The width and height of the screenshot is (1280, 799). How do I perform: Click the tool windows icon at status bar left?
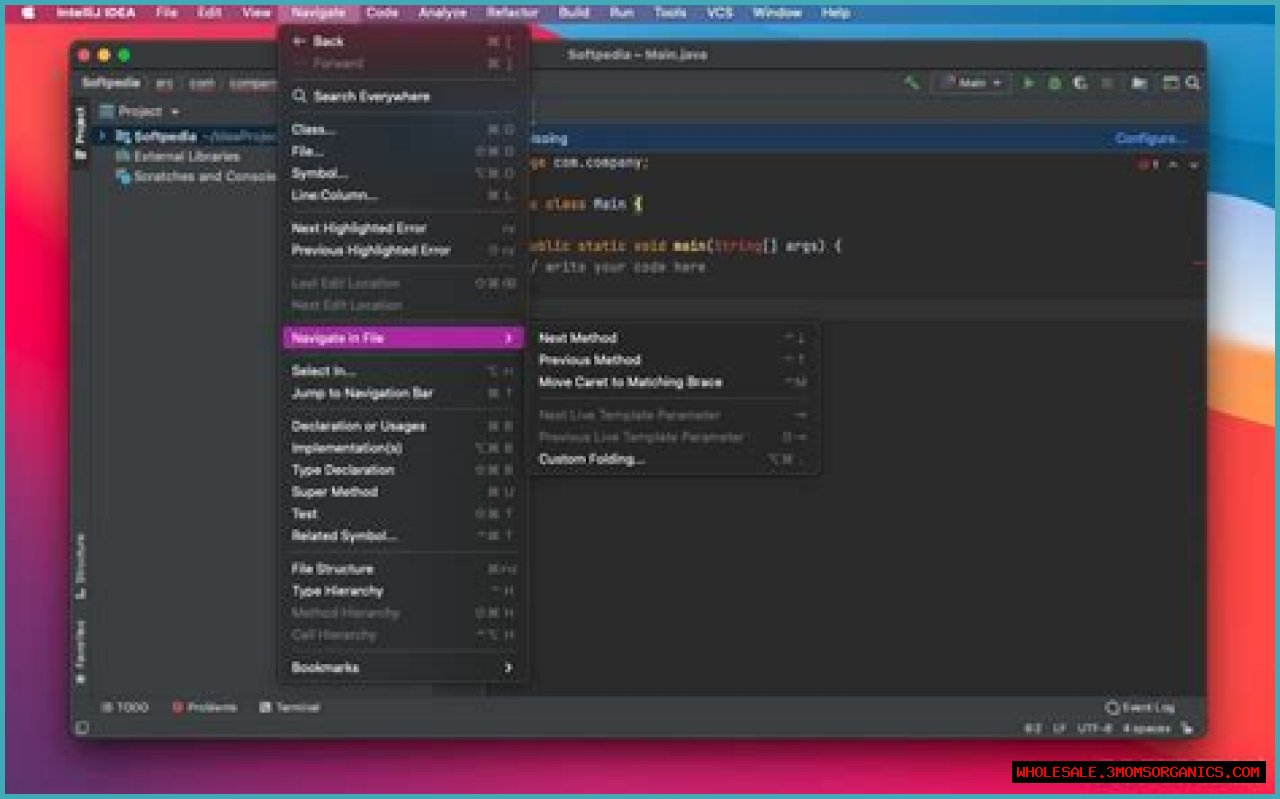pos(82,728)
